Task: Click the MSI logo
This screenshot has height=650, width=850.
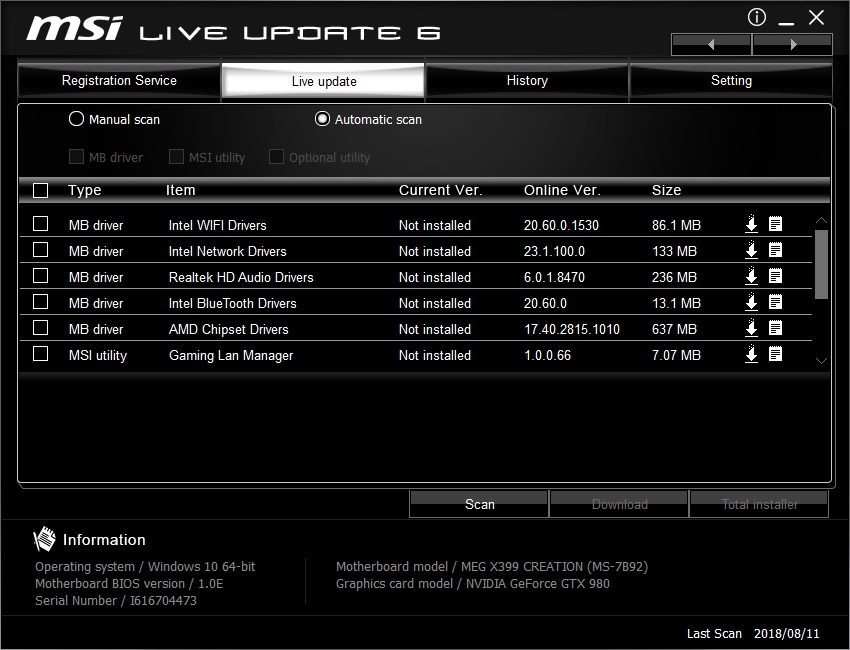Action: click(74, 28)
